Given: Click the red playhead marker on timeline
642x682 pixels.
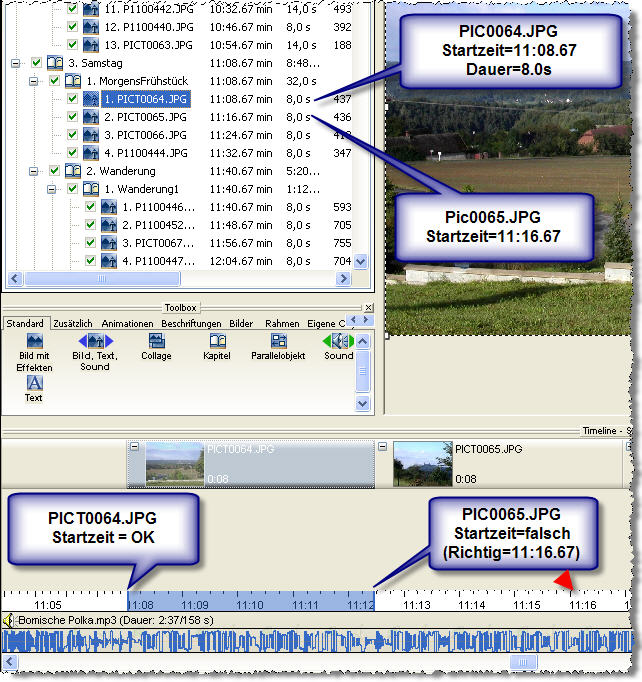Looking at the screenshot, I should pyautogui.click(x=564, y=581).
